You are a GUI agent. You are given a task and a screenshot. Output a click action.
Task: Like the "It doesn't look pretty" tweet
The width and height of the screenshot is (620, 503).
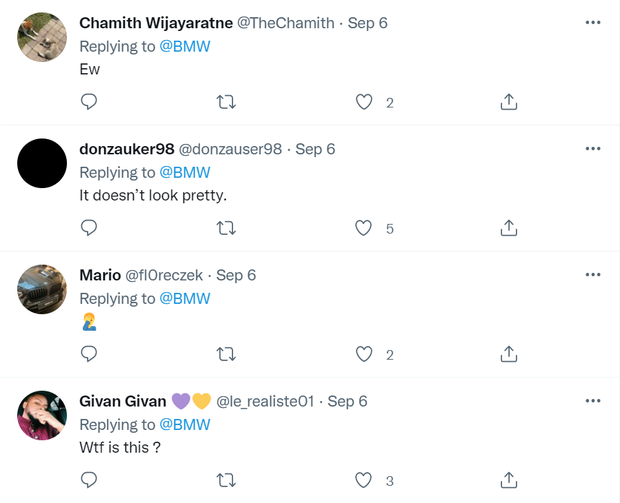(364, 228)
